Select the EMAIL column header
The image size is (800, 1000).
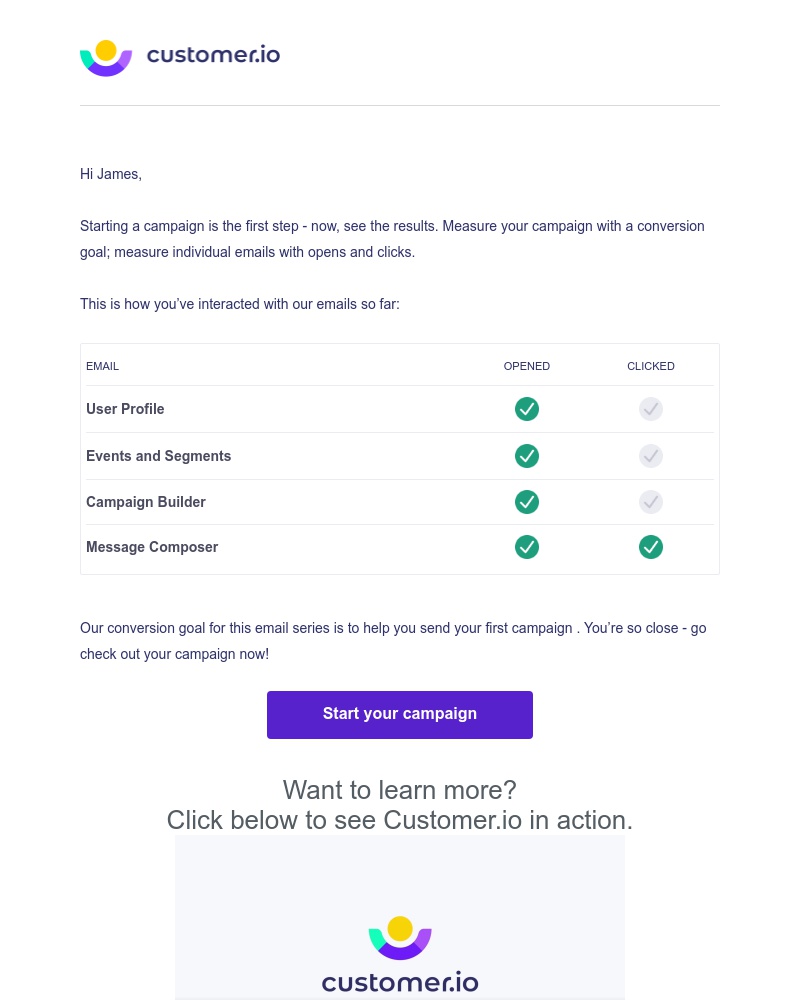click(102, 366)
